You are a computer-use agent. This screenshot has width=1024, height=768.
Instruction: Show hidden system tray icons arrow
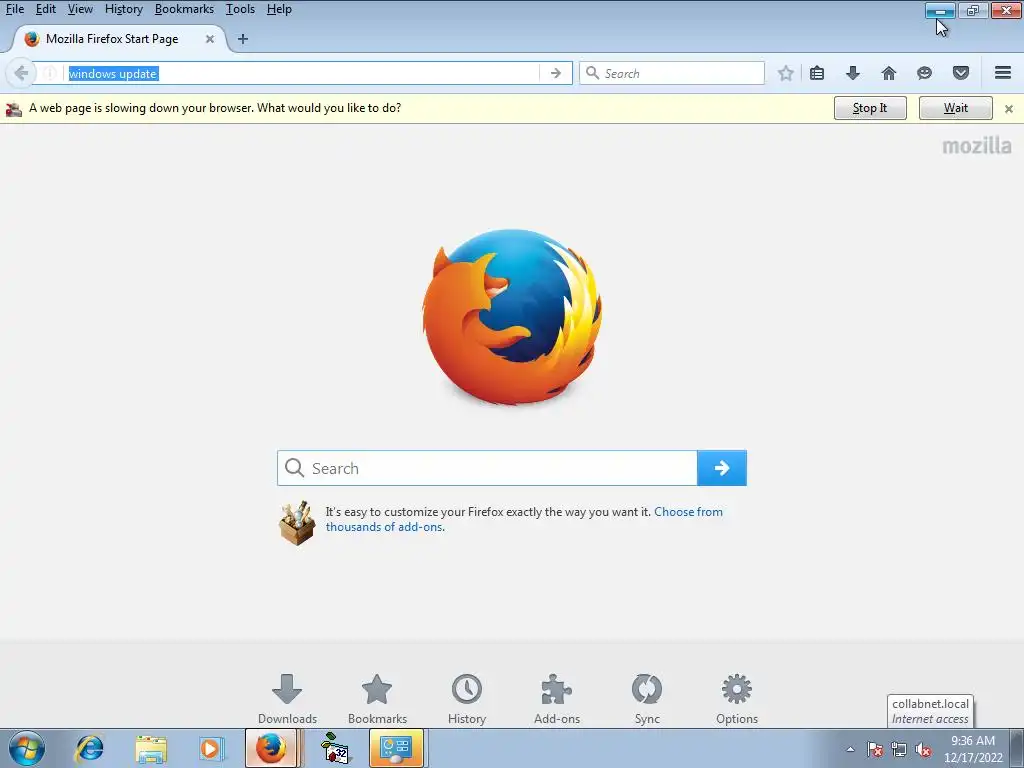pyautogui.click(x=850, y=749)
